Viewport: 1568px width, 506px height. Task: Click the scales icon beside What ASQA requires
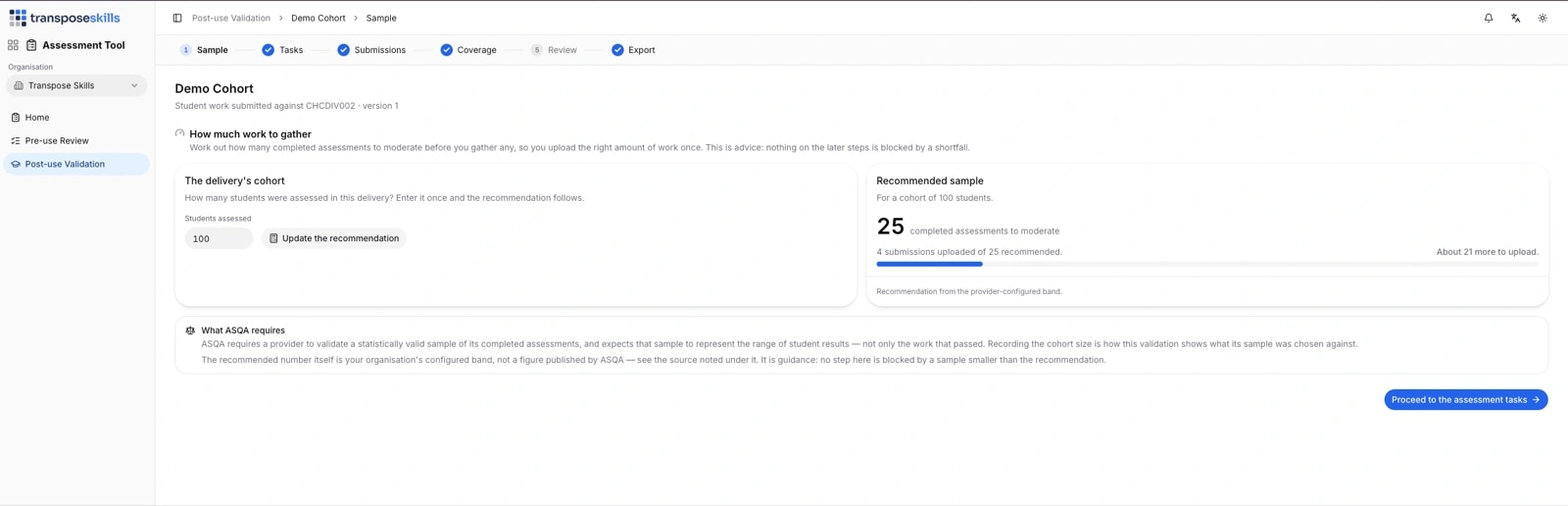[x=190, y=330]
